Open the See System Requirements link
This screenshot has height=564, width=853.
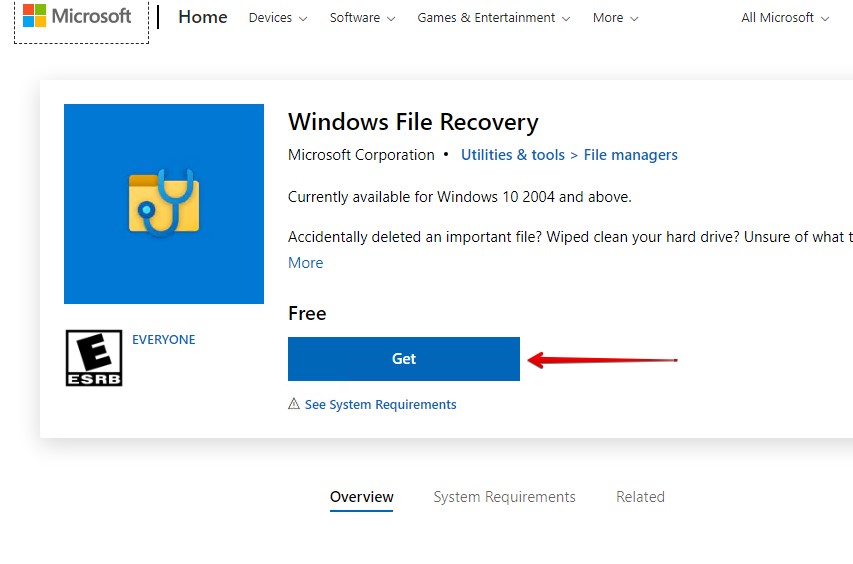click(380, 405)
